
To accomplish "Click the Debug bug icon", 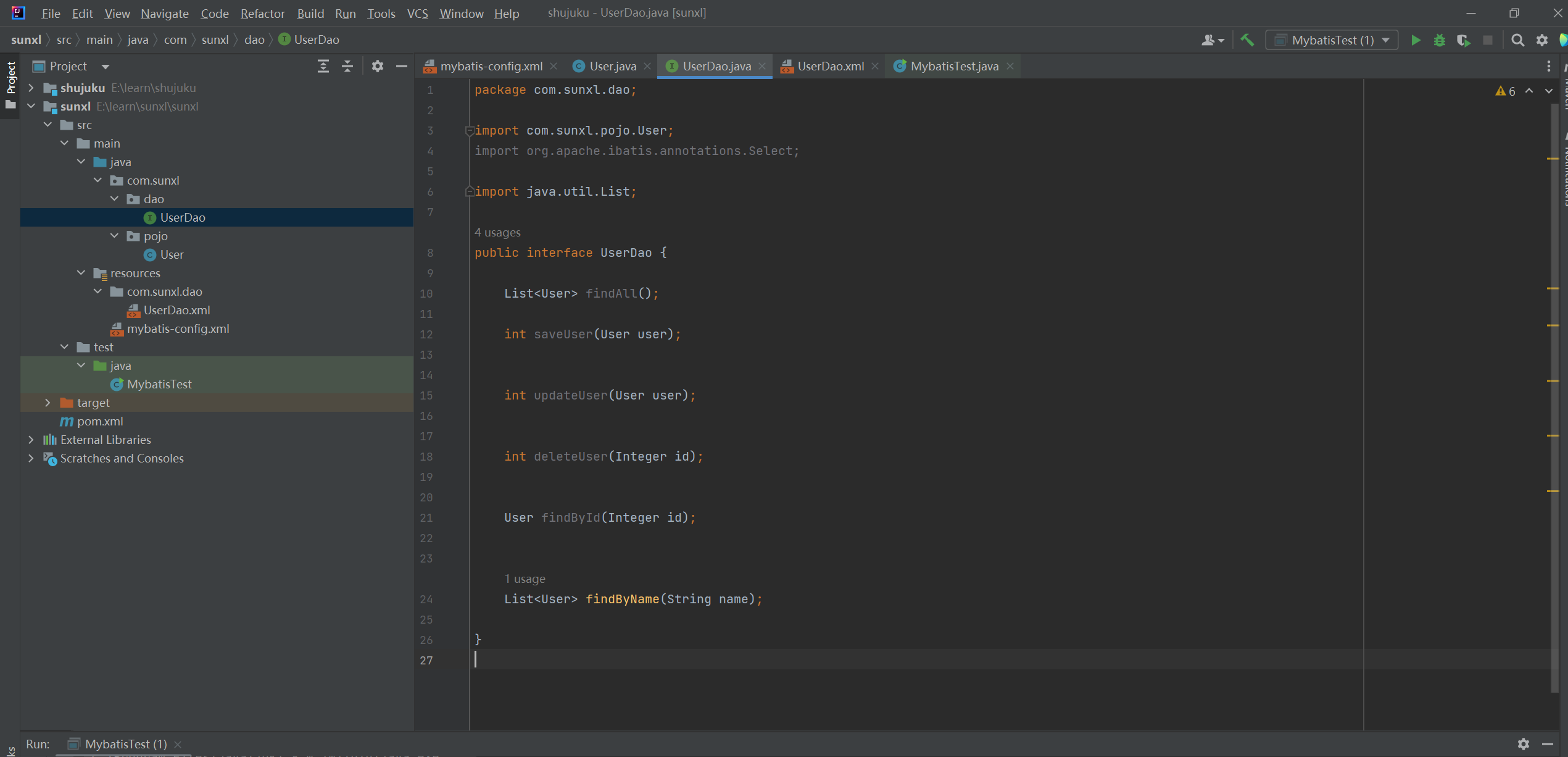I will [x=1439, y=40].
